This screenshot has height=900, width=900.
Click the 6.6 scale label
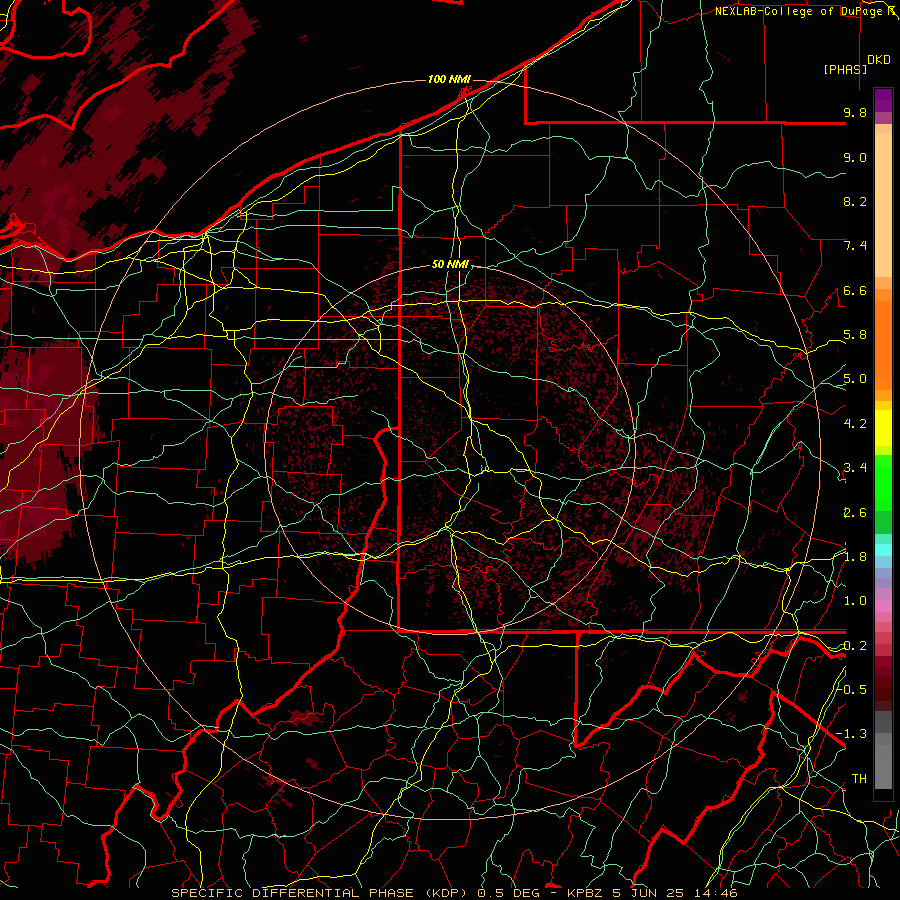pos(855,291)
